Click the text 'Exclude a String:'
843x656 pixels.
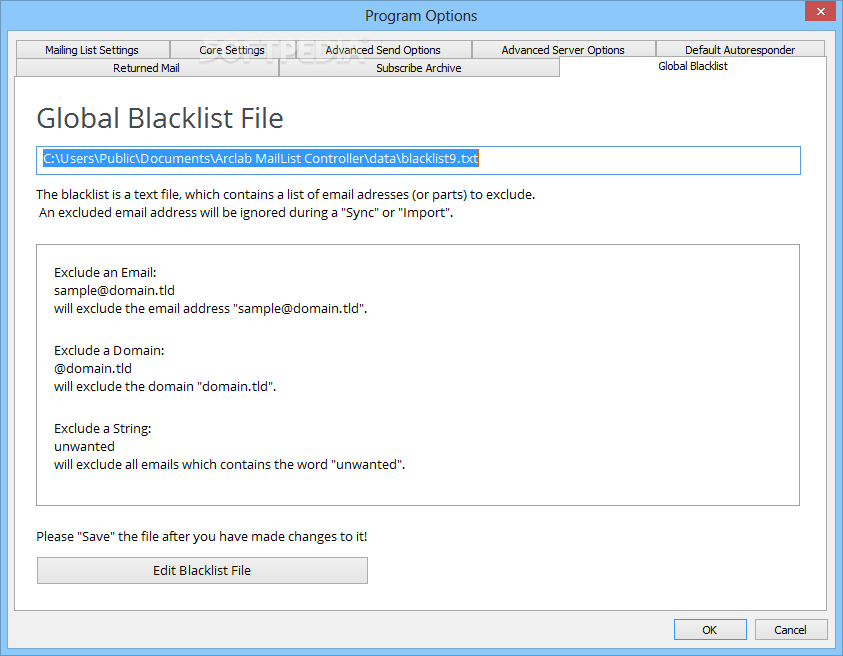tap(103, 429)
